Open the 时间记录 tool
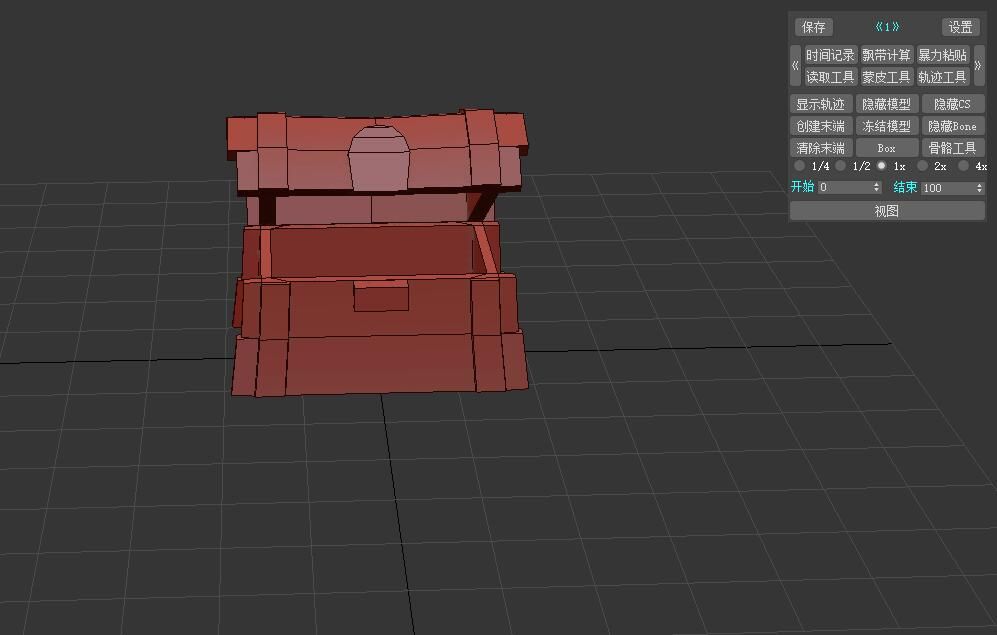Image resolution: width=997 pixels, height=635 pixels. (830, 55)
